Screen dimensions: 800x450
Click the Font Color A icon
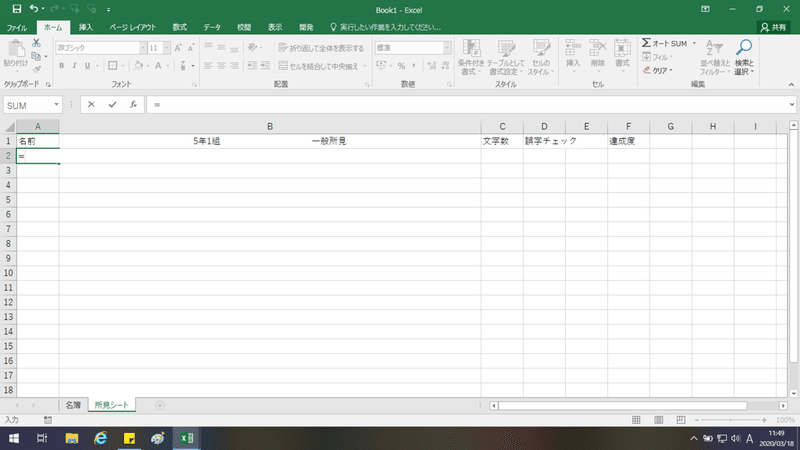coord(158,65)
